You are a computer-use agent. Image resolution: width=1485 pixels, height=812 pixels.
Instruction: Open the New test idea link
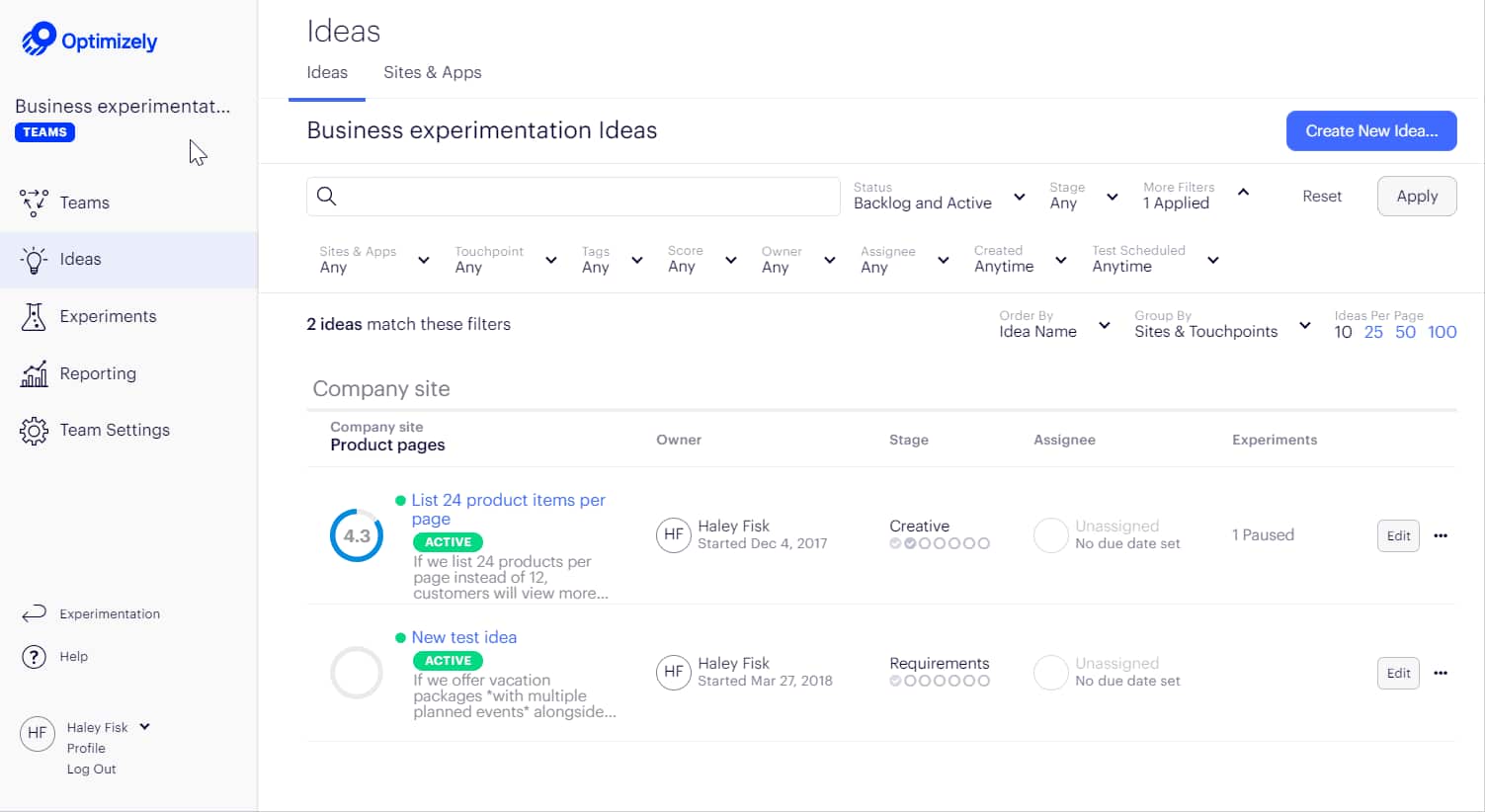[x=464, y=637]
